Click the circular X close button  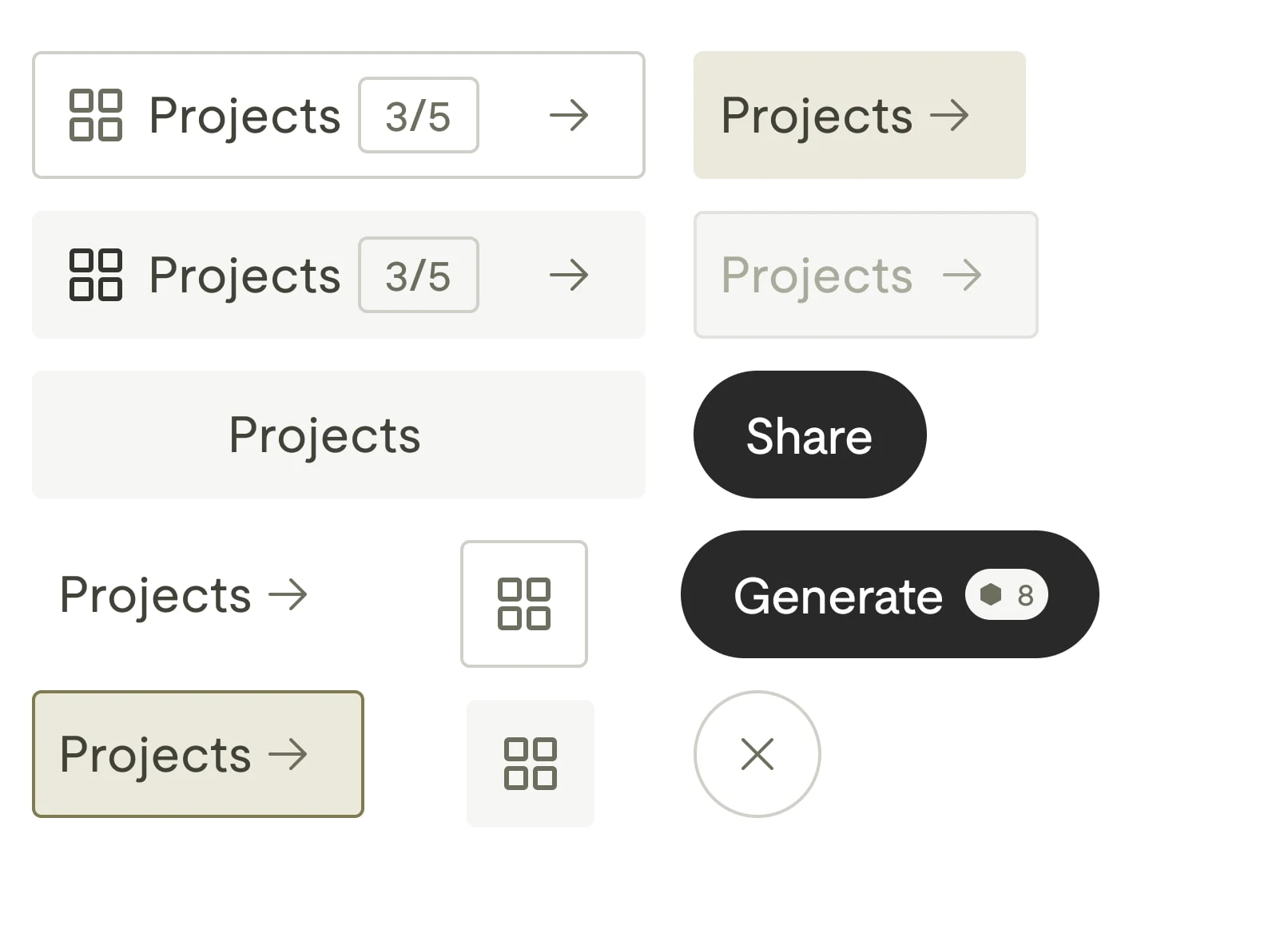757,754
